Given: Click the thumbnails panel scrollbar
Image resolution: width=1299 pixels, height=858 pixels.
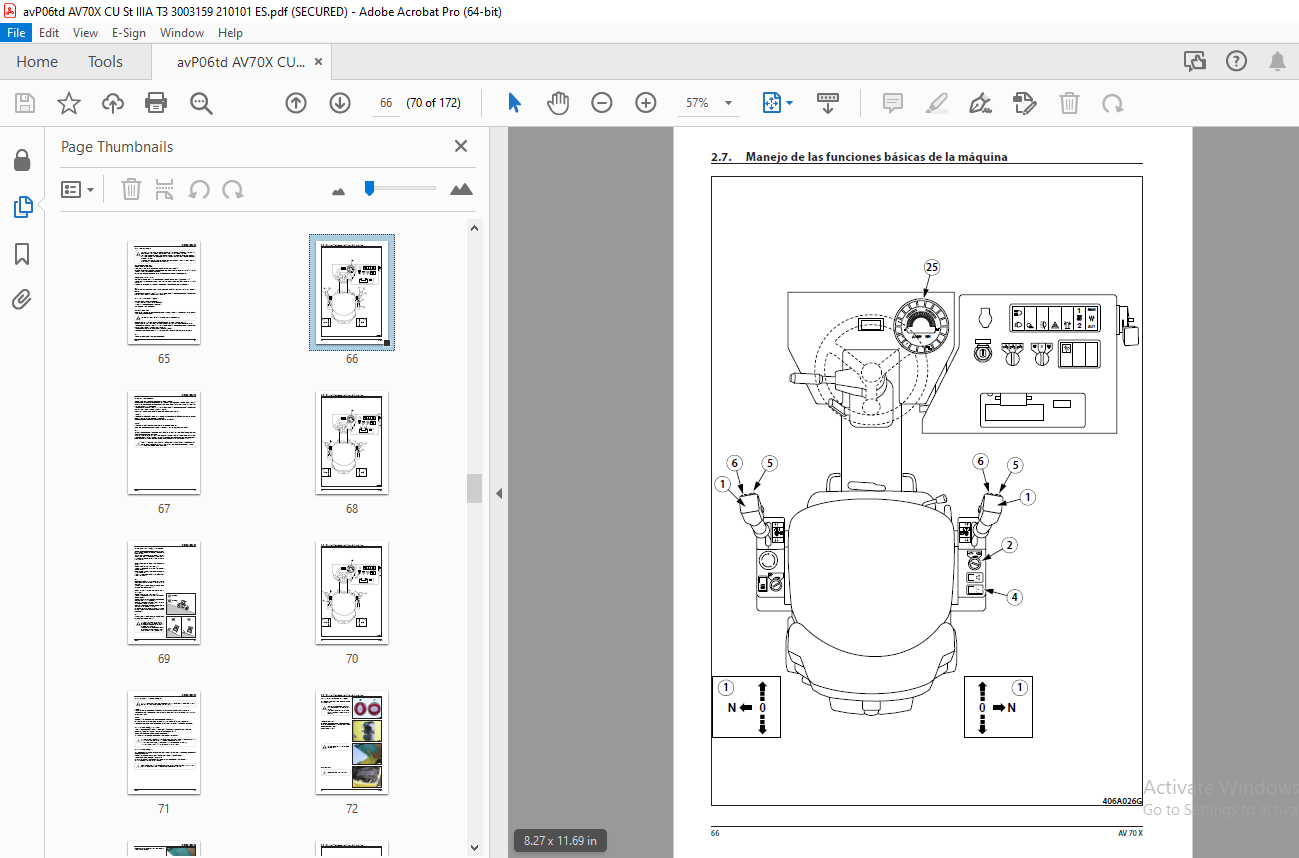Looking at the screenshot, I should point(474,488).
